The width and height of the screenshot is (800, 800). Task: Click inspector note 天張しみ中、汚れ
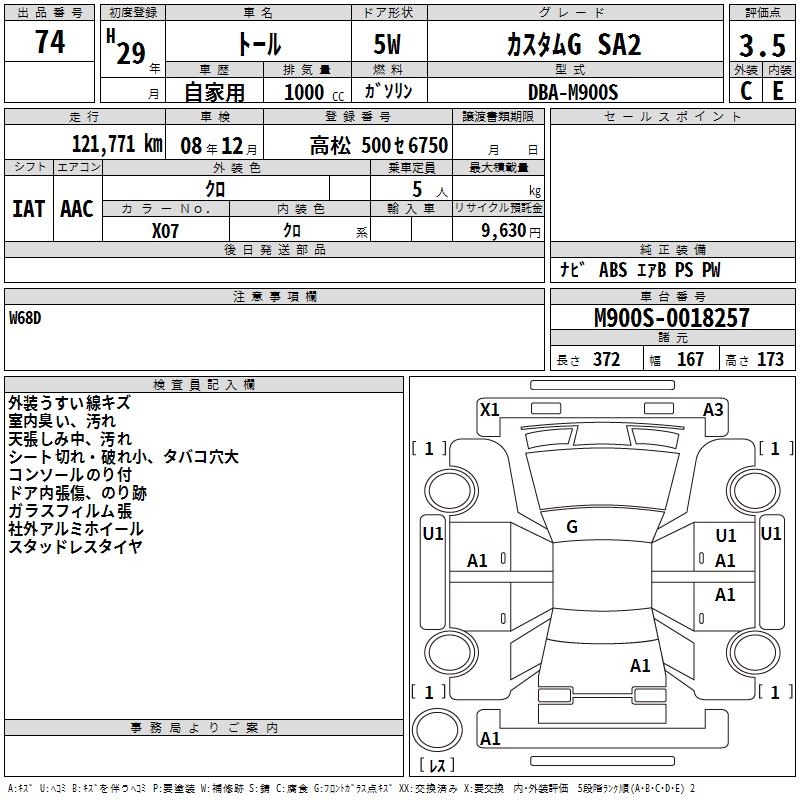[x=70, y=439]
